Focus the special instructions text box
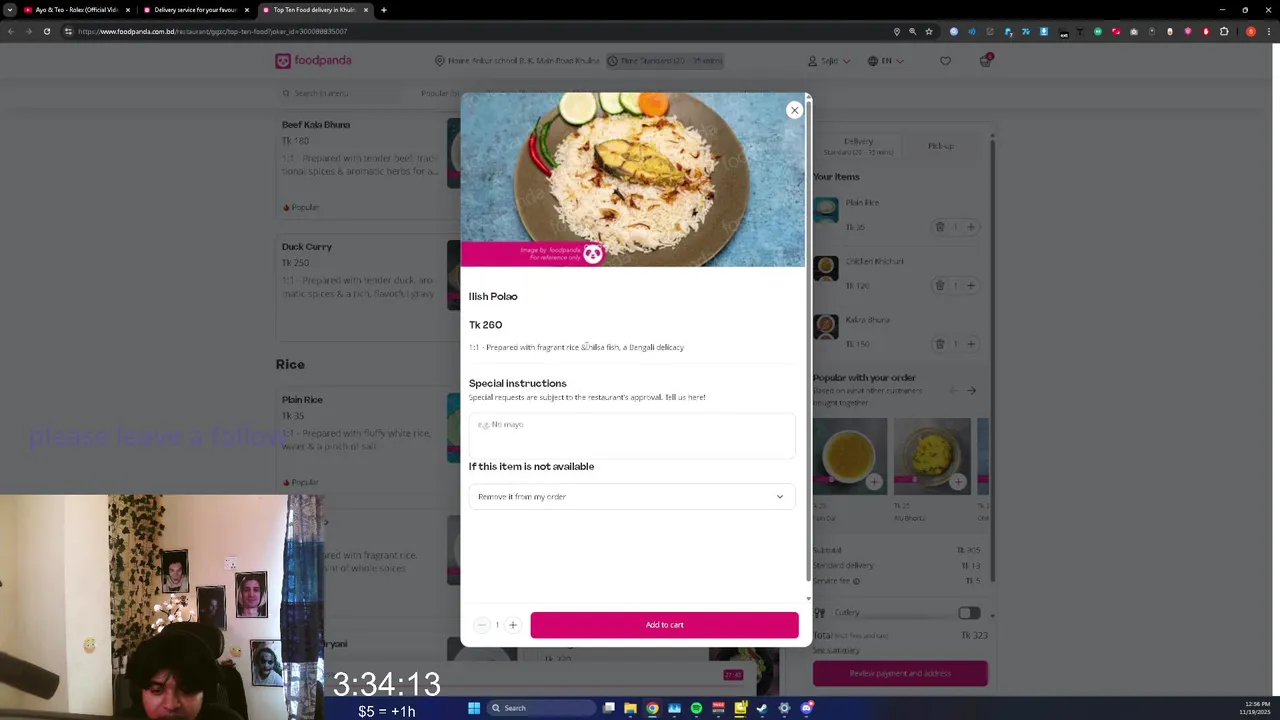 (632, 435)
